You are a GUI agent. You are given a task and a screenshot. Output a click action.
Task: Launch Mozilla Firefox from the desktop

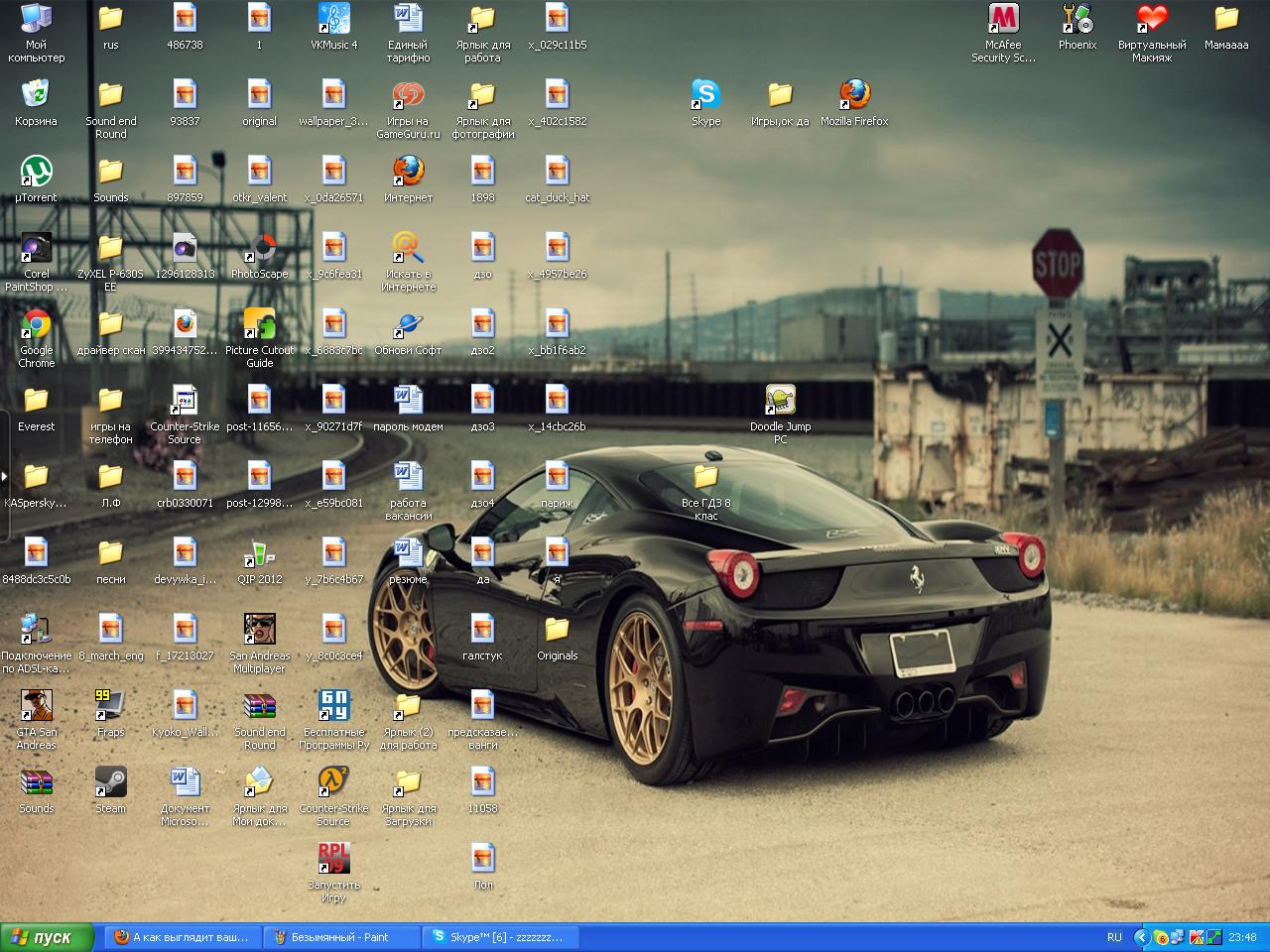tap(854, 95)
